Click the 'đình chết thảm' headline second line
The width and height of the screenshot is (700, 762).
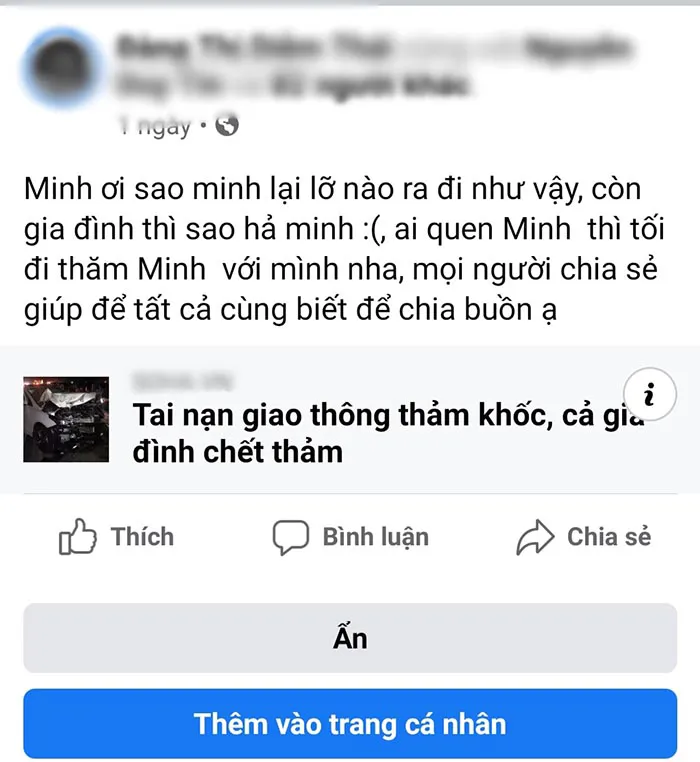click(238, 452)
